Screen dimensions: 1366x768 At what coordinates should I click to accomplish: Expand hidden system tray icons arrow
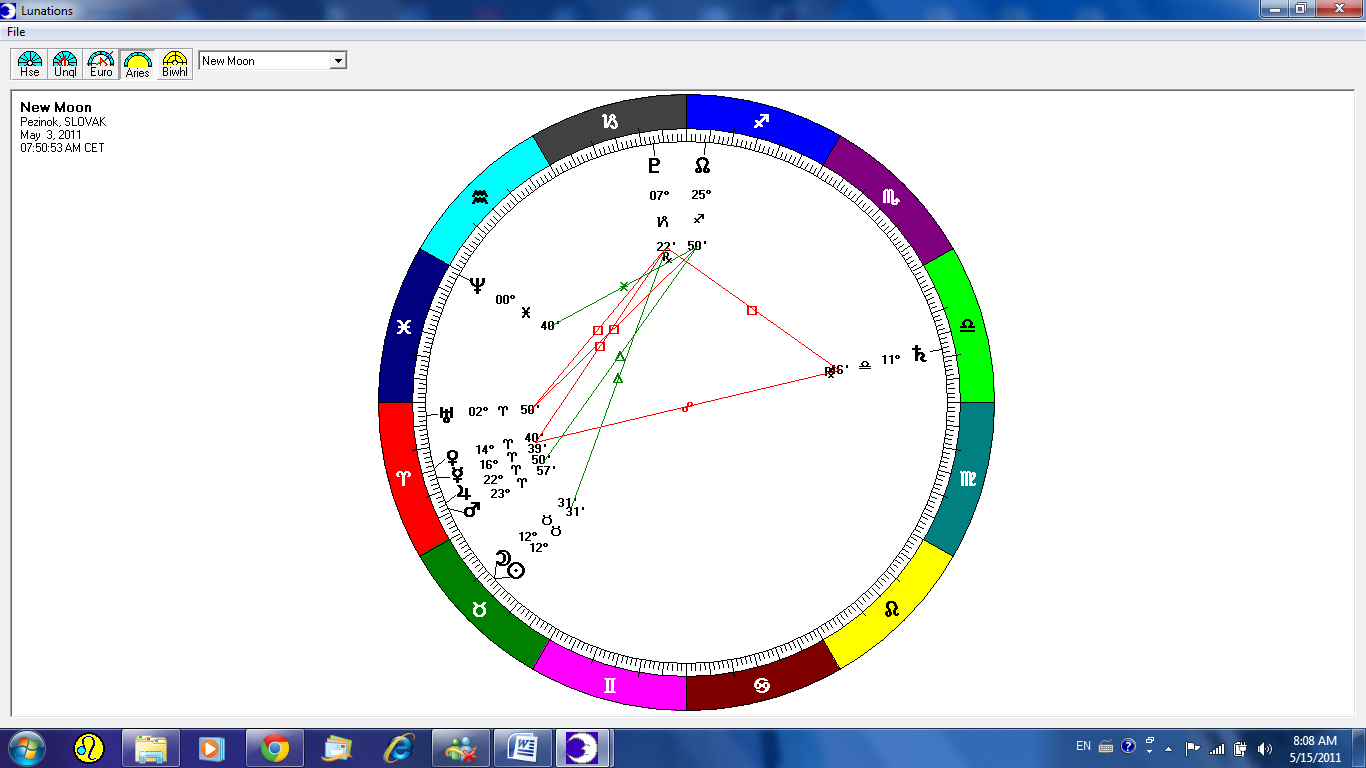pyautogui.click(x=1168, y=748)
